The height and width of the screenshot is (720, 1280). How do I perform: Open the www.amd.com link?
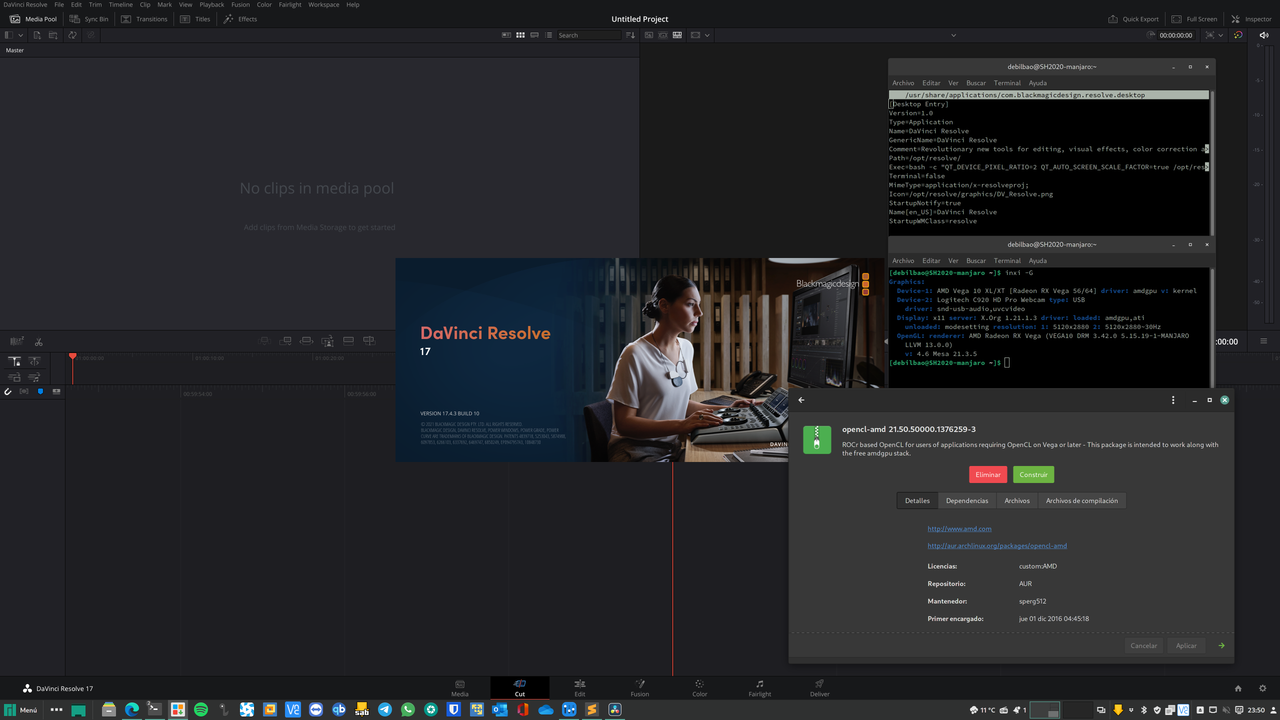pyautogui.click(x=959, y=529)
